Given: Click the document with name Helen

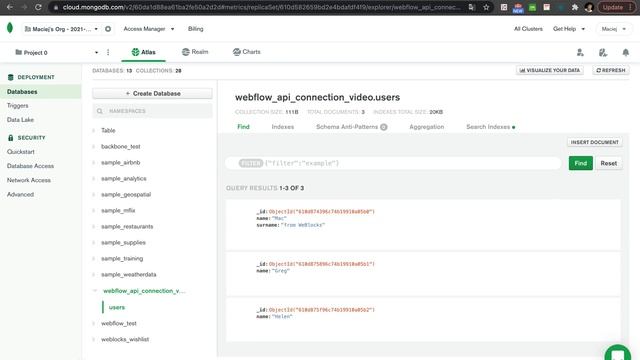Looking at the screenshot, I should (x=423, y=320).
